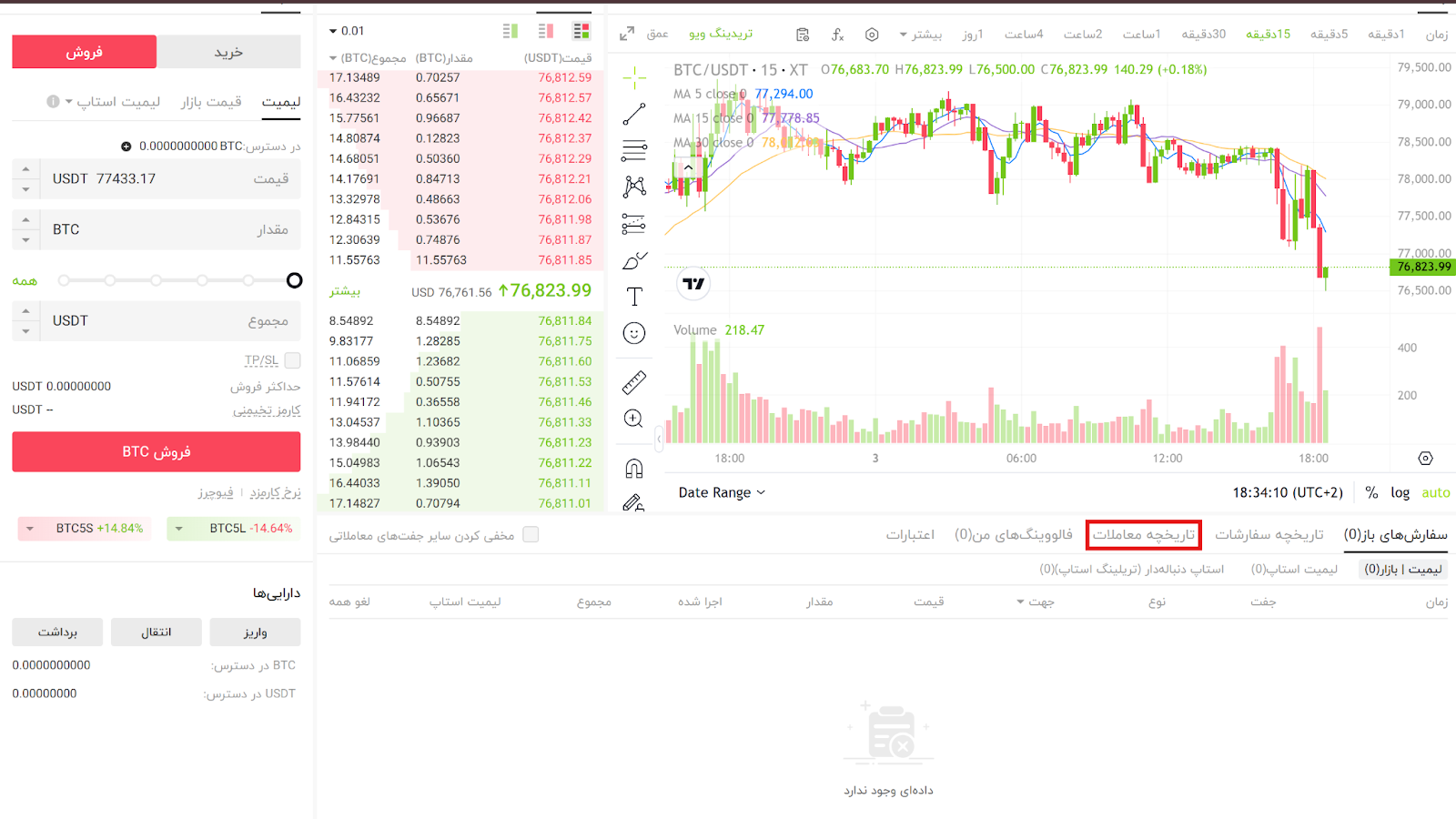Screen dimensions: 1456x819
Task: Open the emoji sticker tool
Action: point(634,333)
